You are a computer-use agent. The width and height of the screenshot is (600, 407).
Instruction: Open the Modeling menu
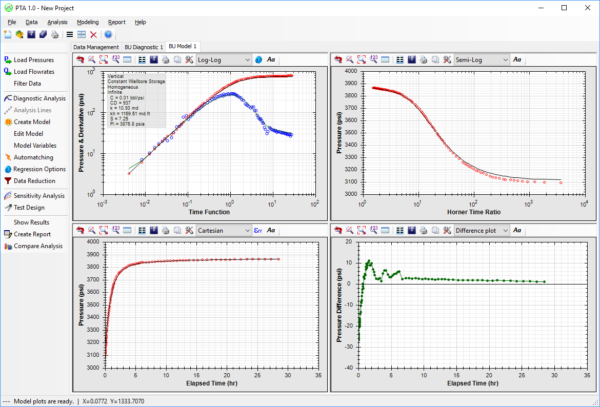pyautogui.click(x=88, y=21)
